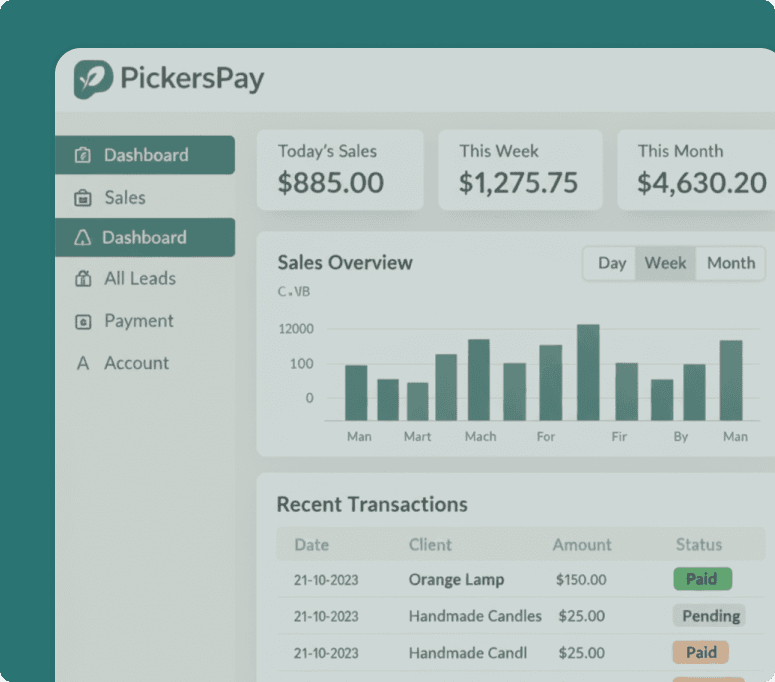Viewport: 775px width, 682px height.
Task: Select the Week view tab
Action: (665, 263)
